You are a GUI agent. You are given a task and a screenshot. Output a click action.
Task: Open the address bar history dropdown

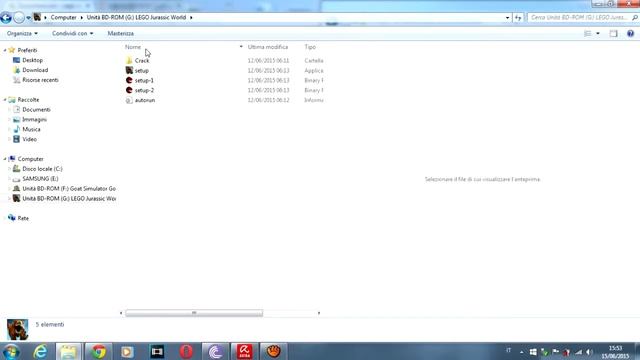pyautogui.click(x=507, y=18)
